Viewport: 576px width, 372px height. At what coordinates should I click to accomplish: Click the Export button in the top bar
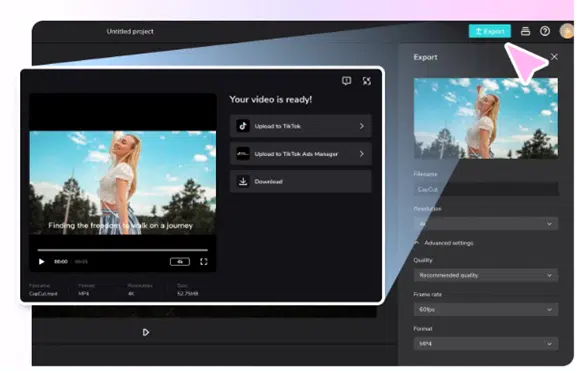(x=489, y=31)
